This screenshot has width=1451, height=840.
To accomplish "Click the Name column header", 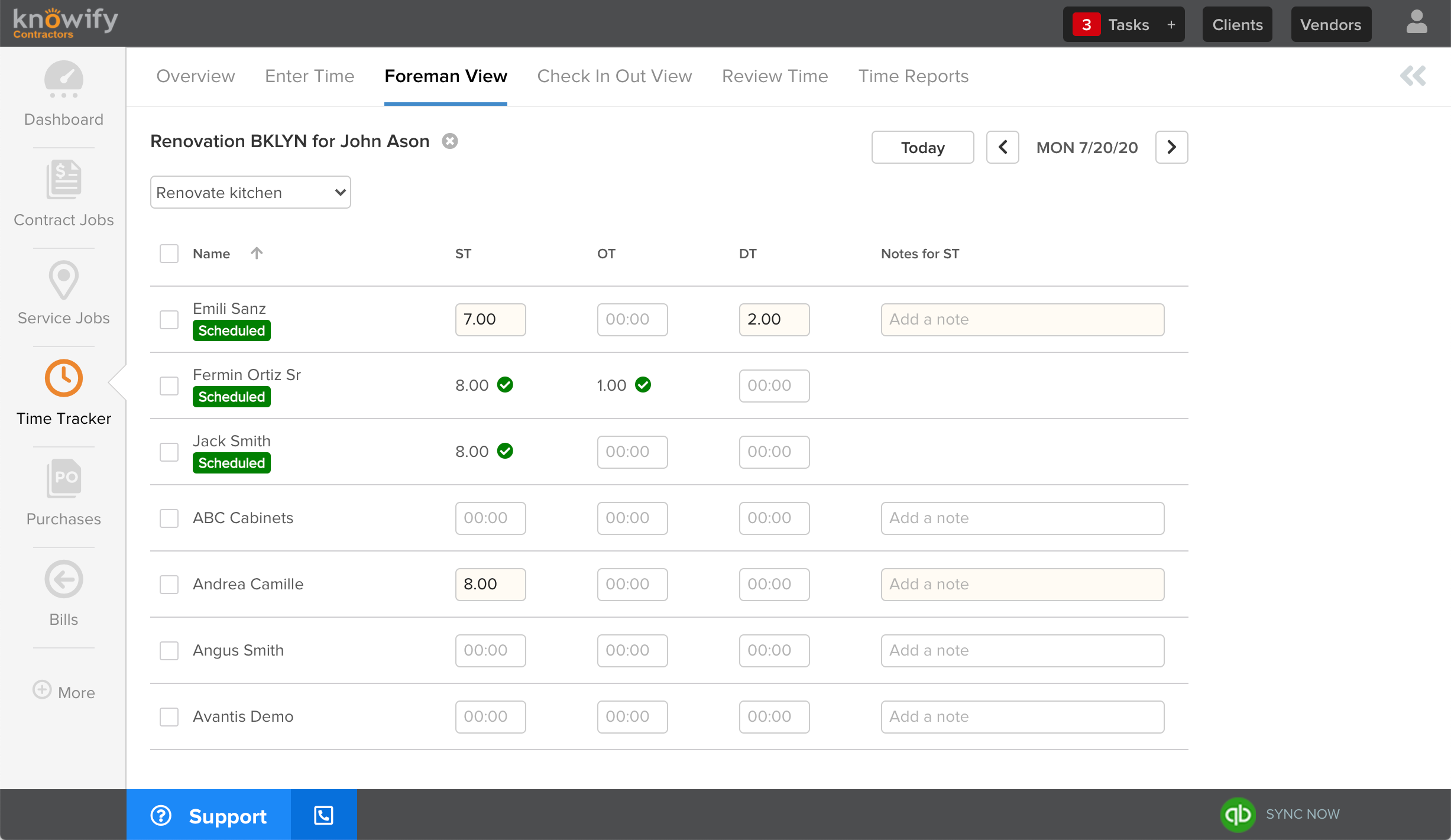I will 211,254.
